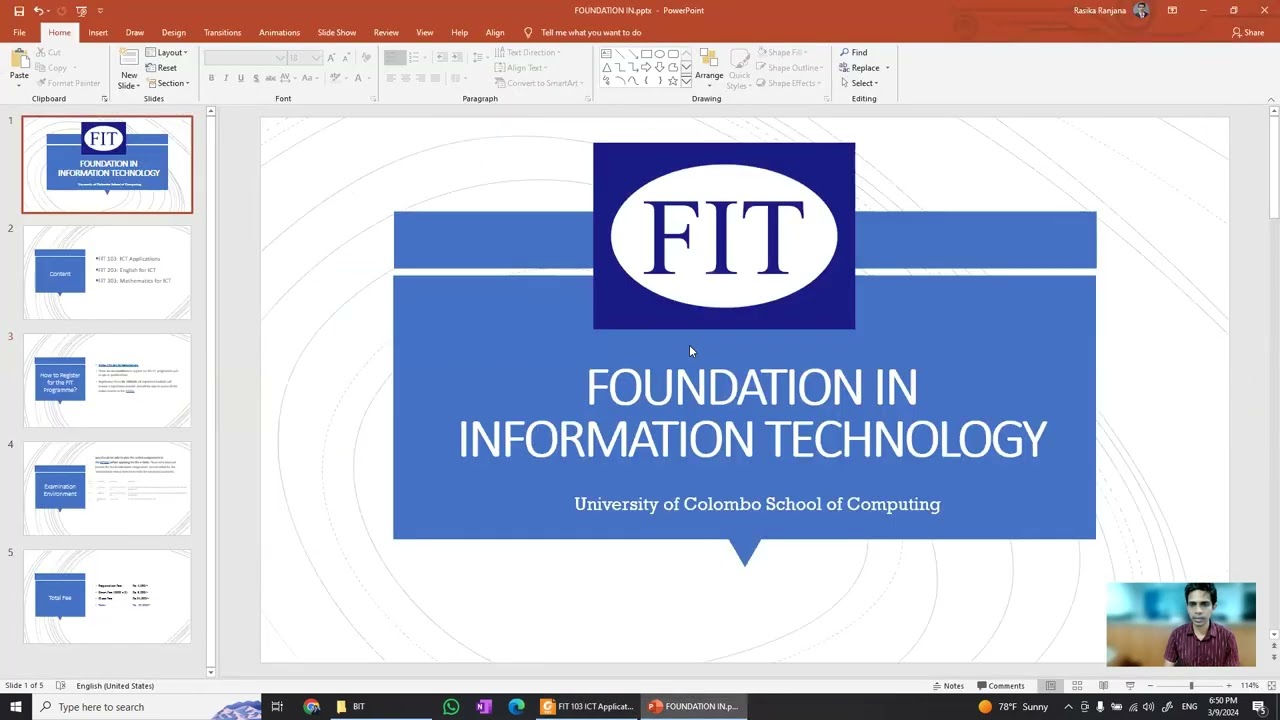
Task: Click the Windows Start button
Action: click(x=15, y=707)
